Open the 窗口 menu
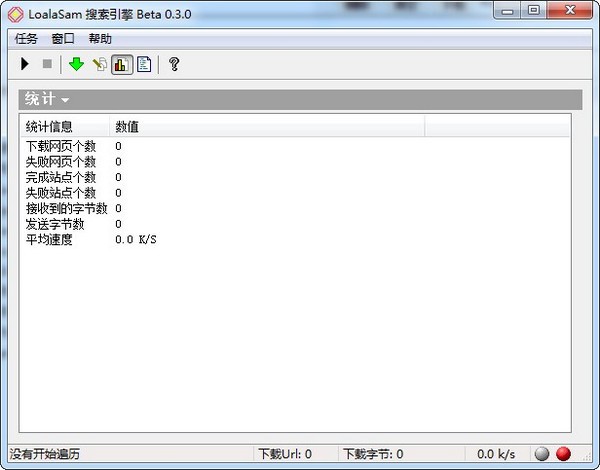Viewport: 600px width, 470px height. [63, 39]
